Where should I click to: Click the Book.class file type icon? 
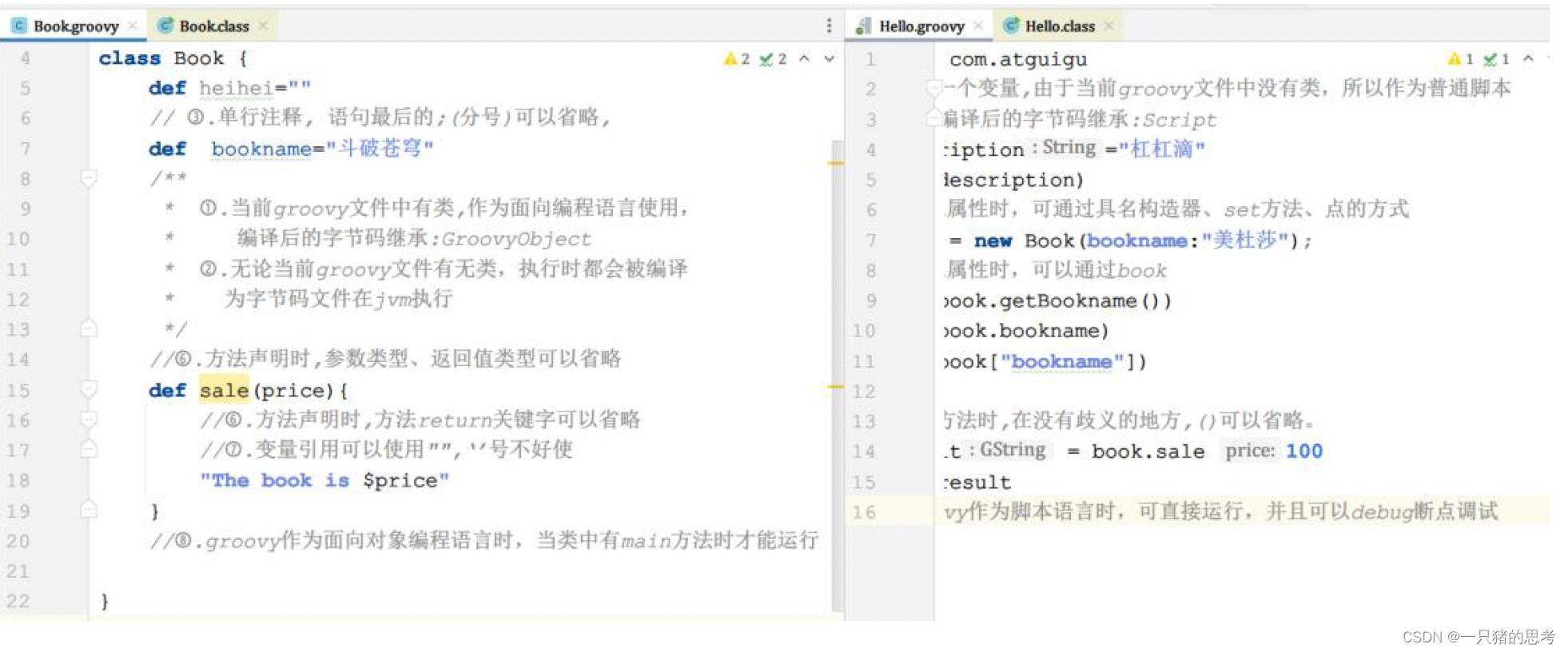[165, 26]
